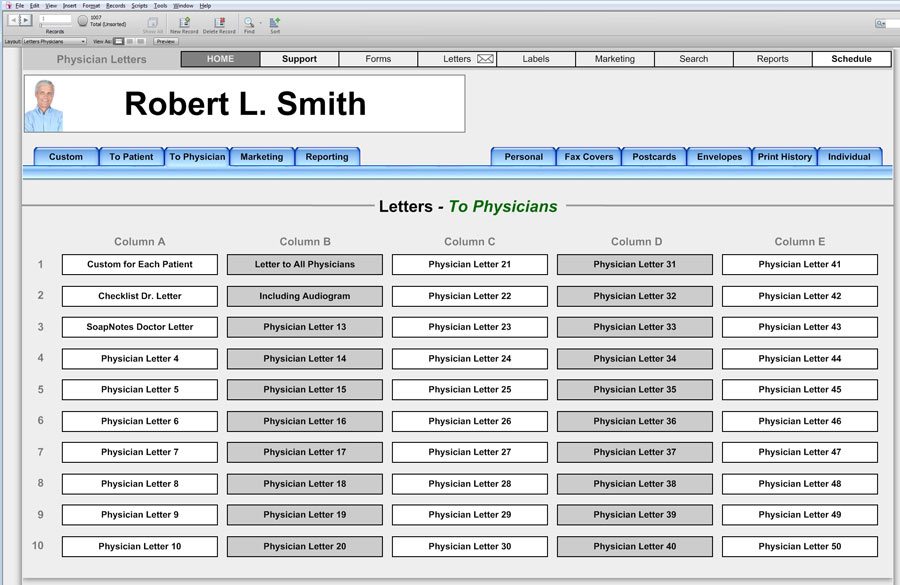Image resolution: width=900 pixels, height=585 pixels.
Task: Switch to List view icon
Action: pos(130,41)
